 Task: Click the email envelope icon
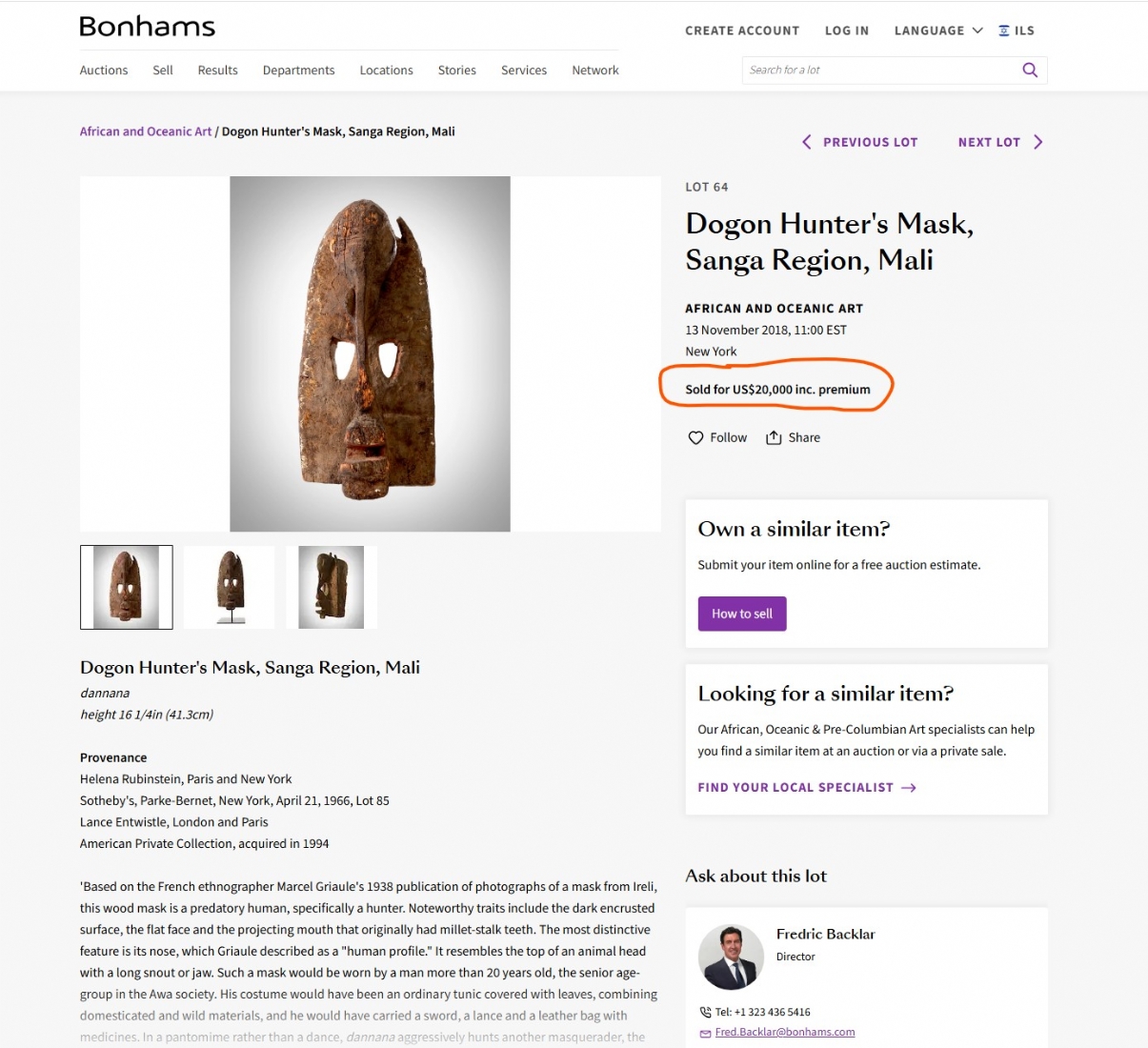coord(705,1033)
